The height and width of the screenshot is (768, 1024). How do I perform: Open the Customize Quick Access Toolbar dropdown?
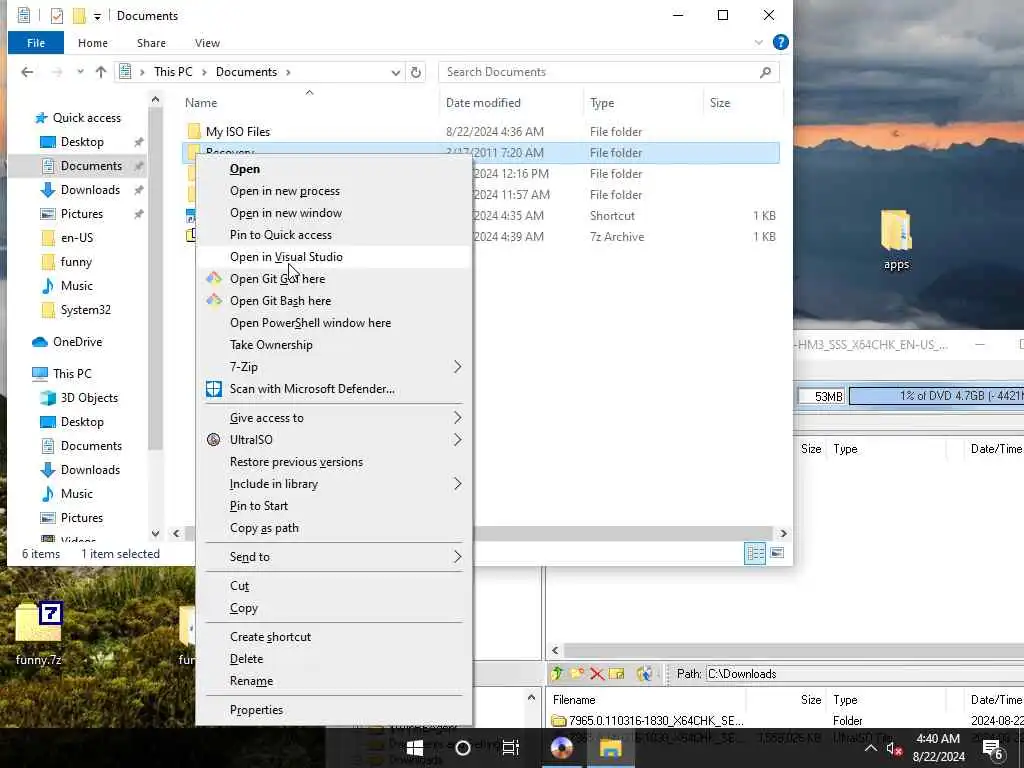97,16
